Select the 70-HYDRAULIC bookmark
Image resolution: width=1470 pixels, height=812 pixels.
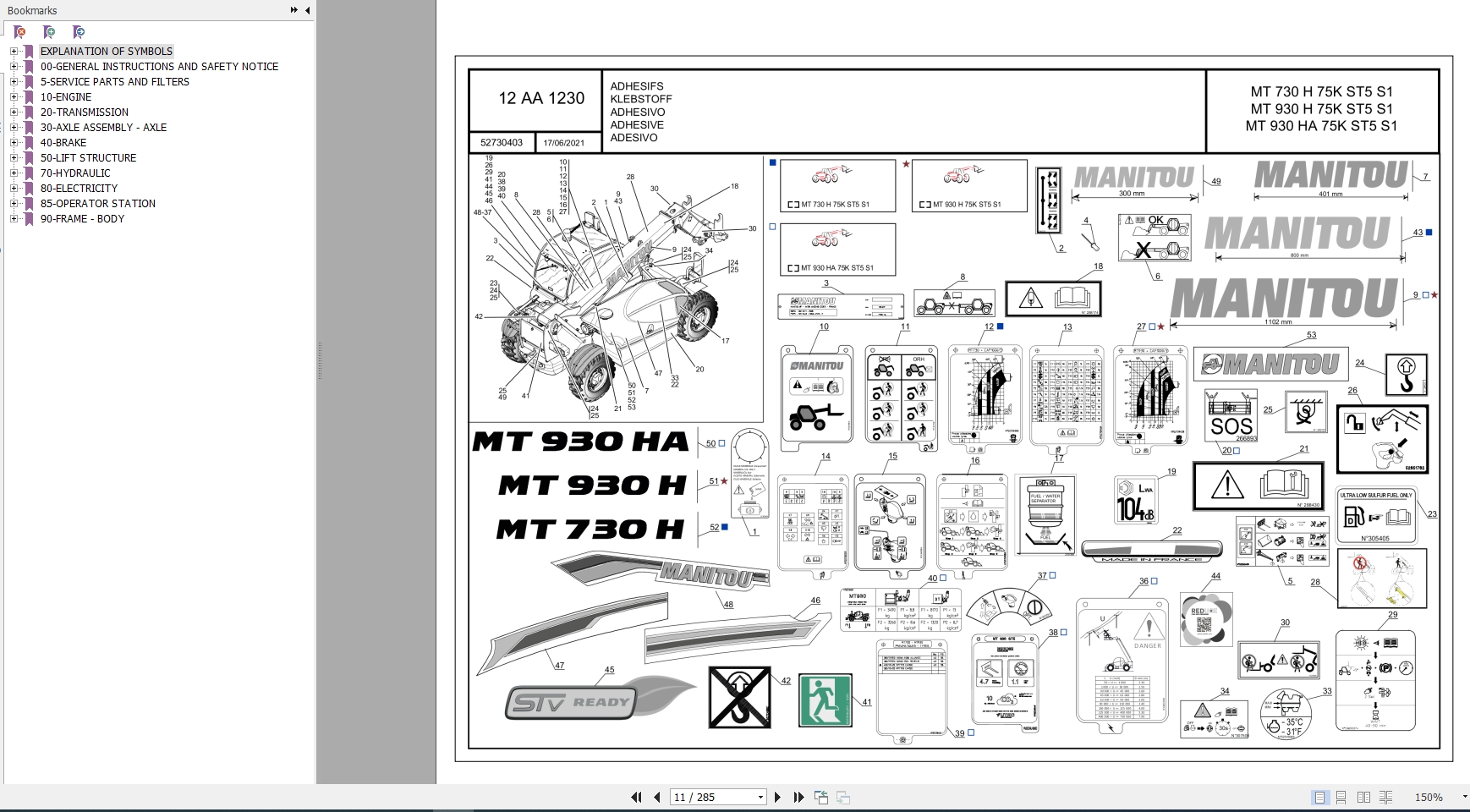(x=75, y=173)
